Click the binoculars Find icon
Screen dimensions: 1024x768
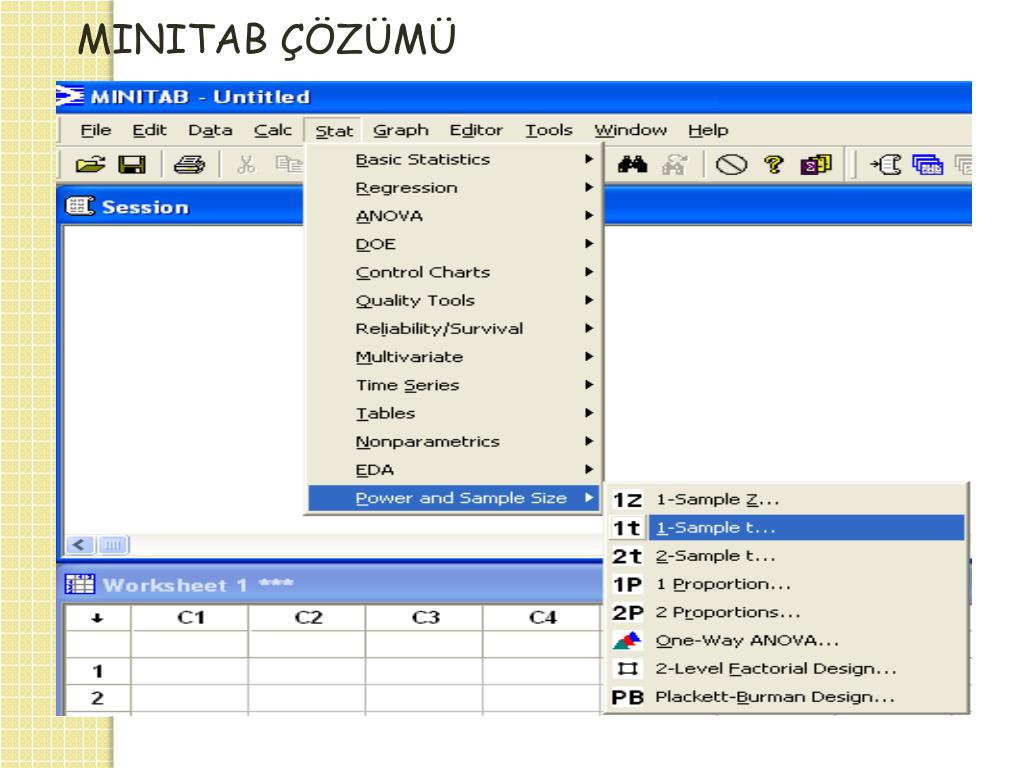(x=632, y=165)
